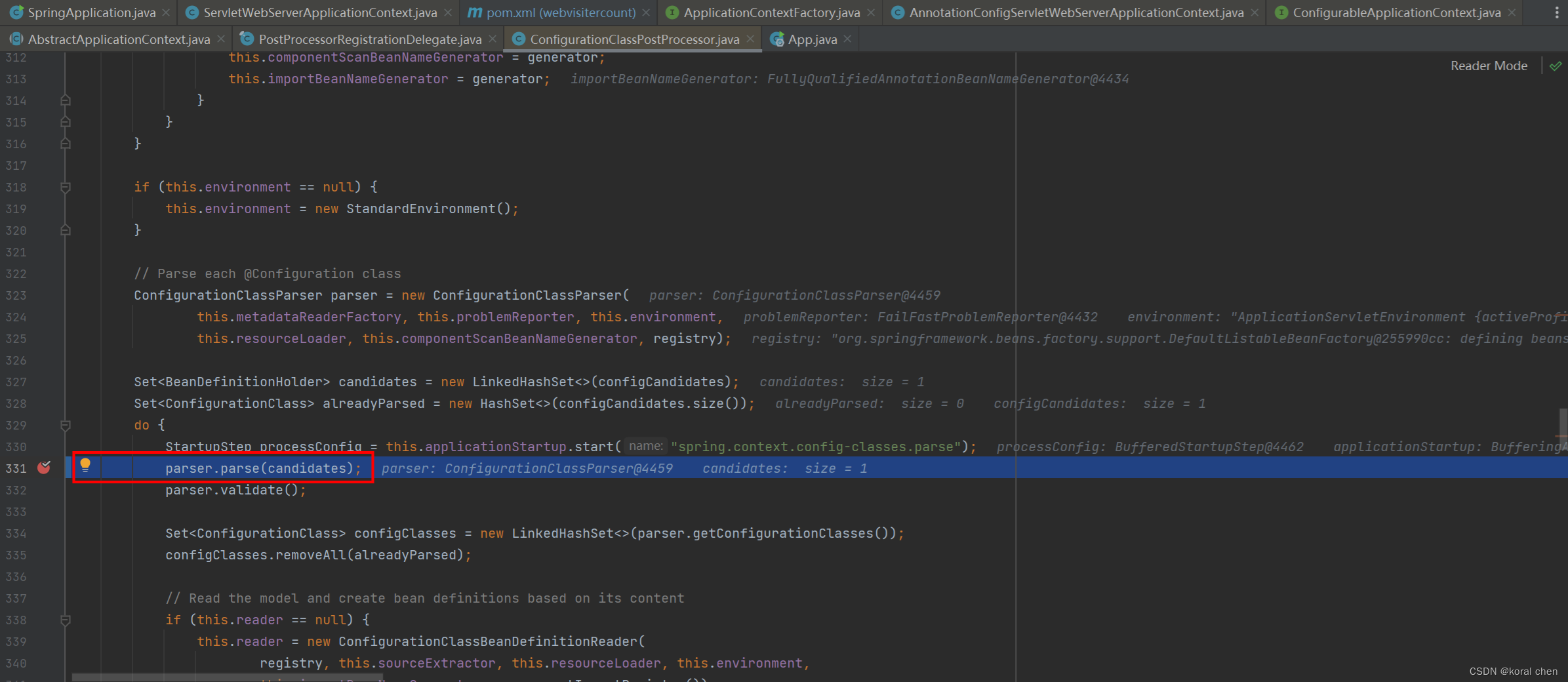Click 'processConfig: BufferedStartupStep@4462' inline value
The height and width of the screenshot is (682, 1568).
coord(1150,447)
